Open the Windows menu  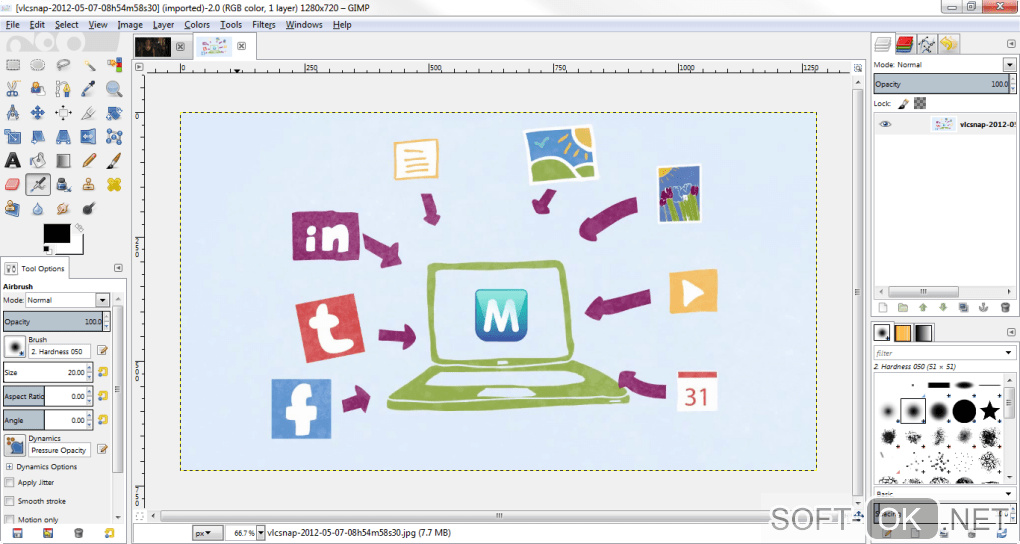tap(304, 25)
